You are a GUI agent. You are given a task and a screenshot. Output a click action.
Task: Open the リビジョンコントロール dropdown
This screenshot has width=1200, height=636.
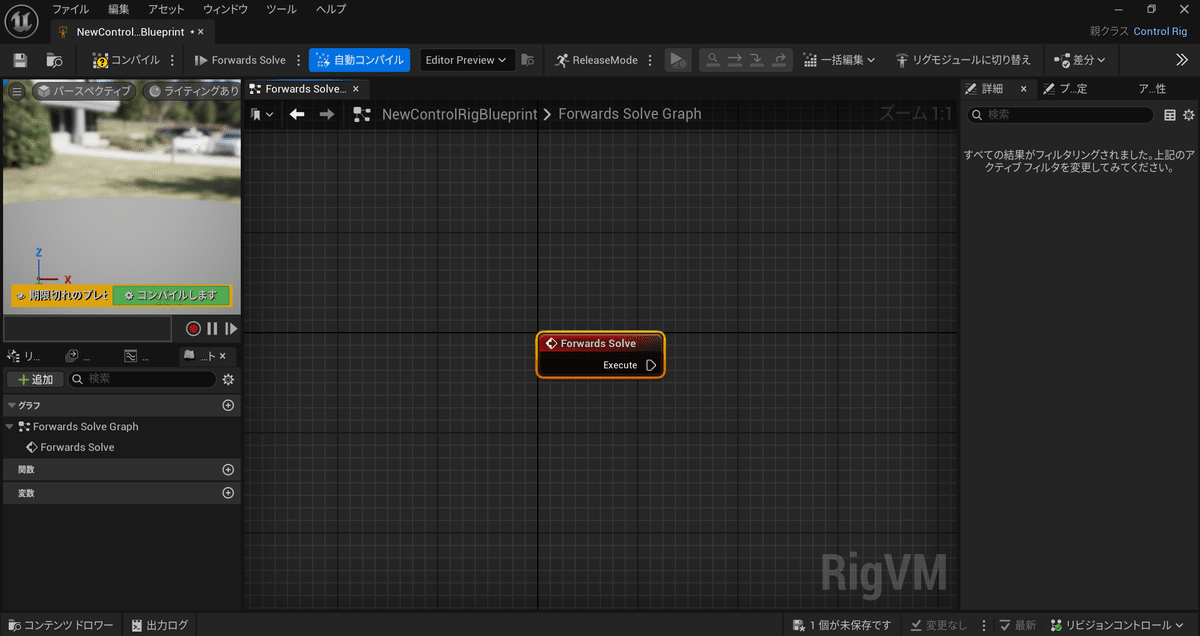[1118, 625]
